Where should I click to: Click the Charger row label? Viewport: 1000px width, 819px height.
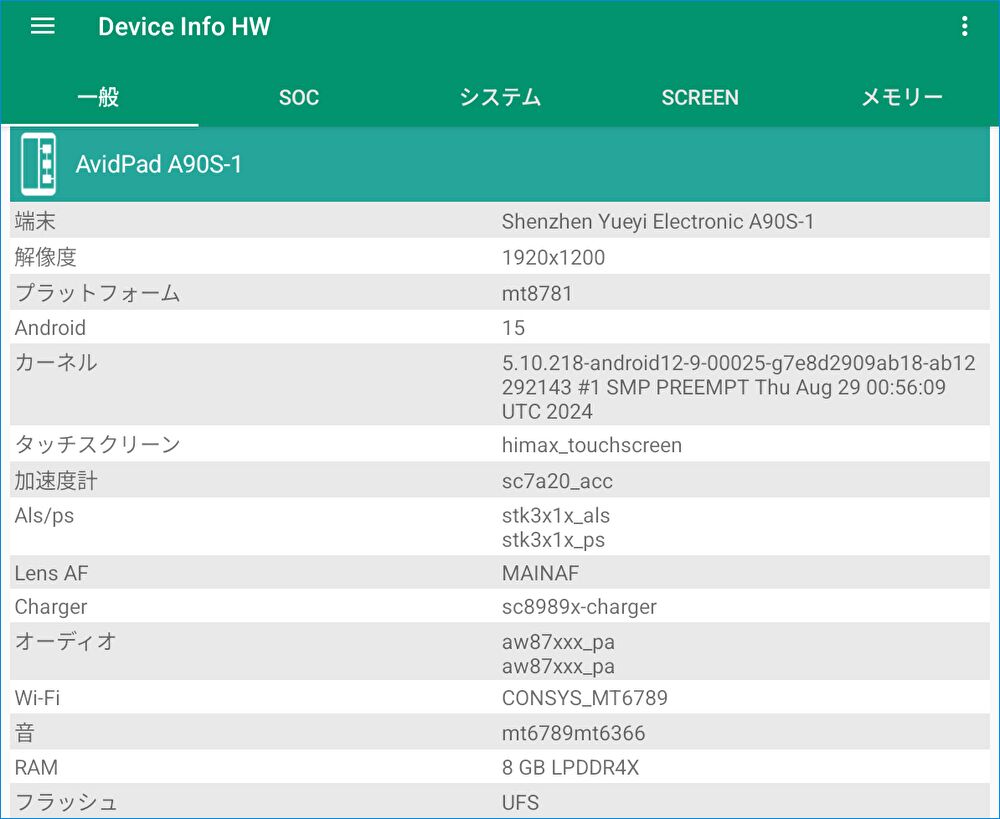click(51, 607)
